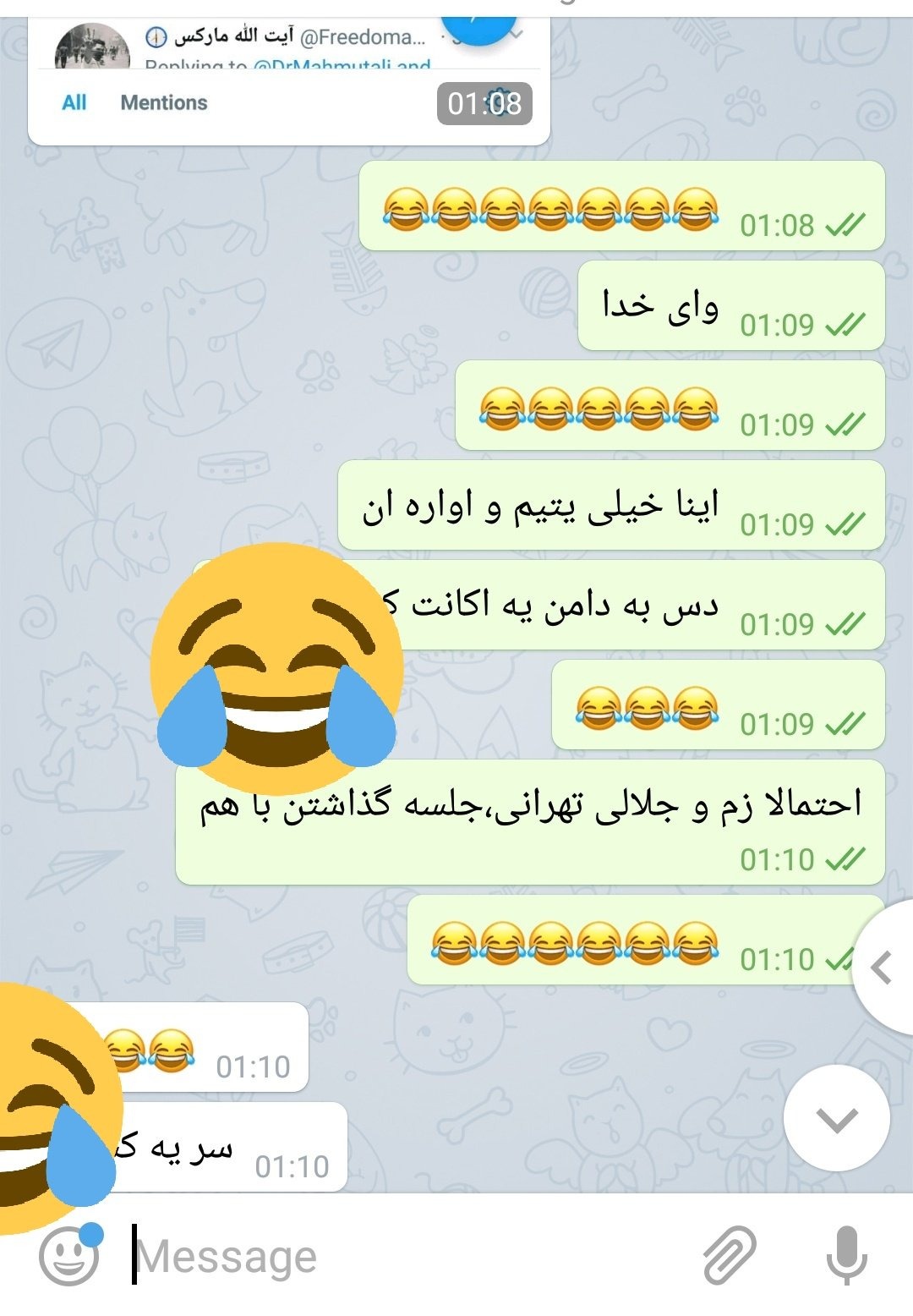The width and height of the screenshot is (913, 1316).
Task: Select the Mentions tab in shared image
Action: coord(164,102)
